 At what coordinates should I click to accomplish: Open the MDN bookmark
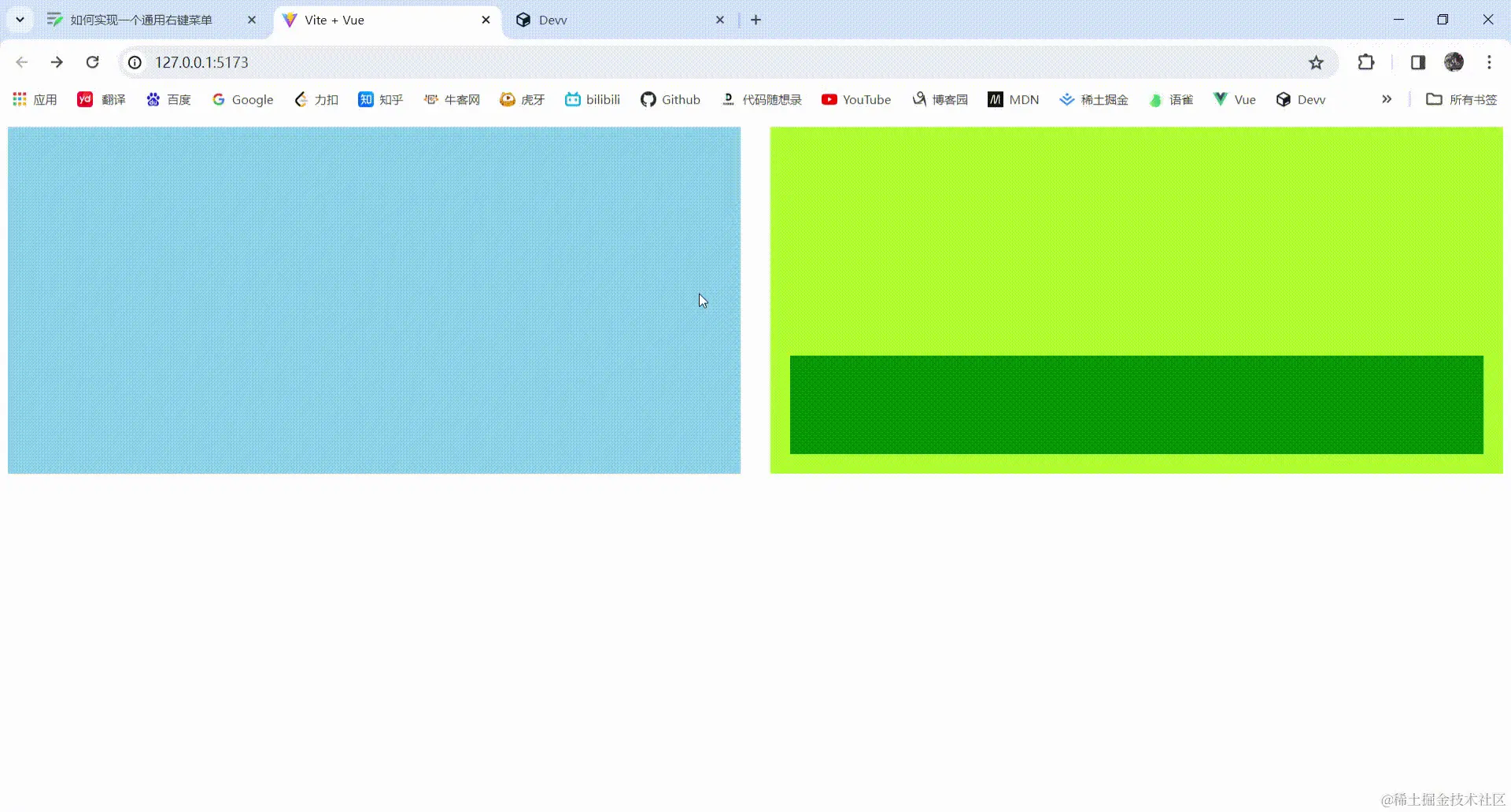1014,100
